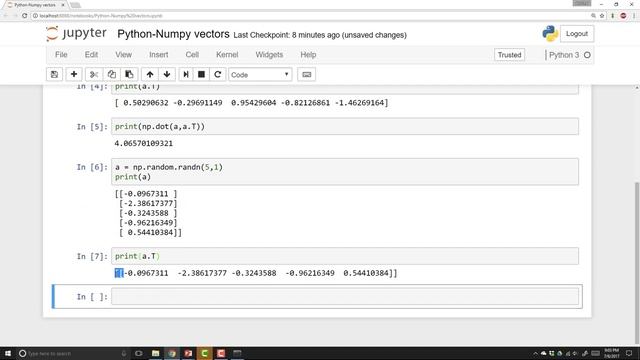640x360 pixels.
Task: Move selected cell up
Action: click(150, 75)
